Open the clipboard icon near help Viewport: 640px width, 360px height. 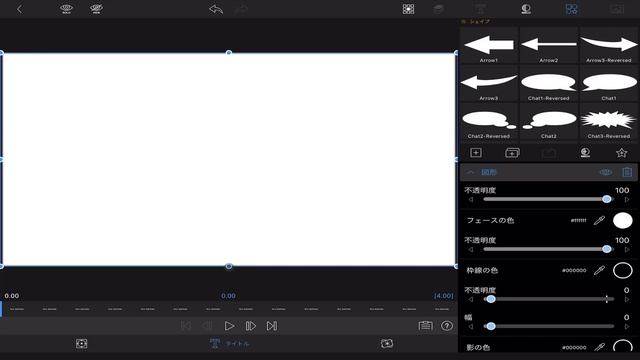[425, 326]
